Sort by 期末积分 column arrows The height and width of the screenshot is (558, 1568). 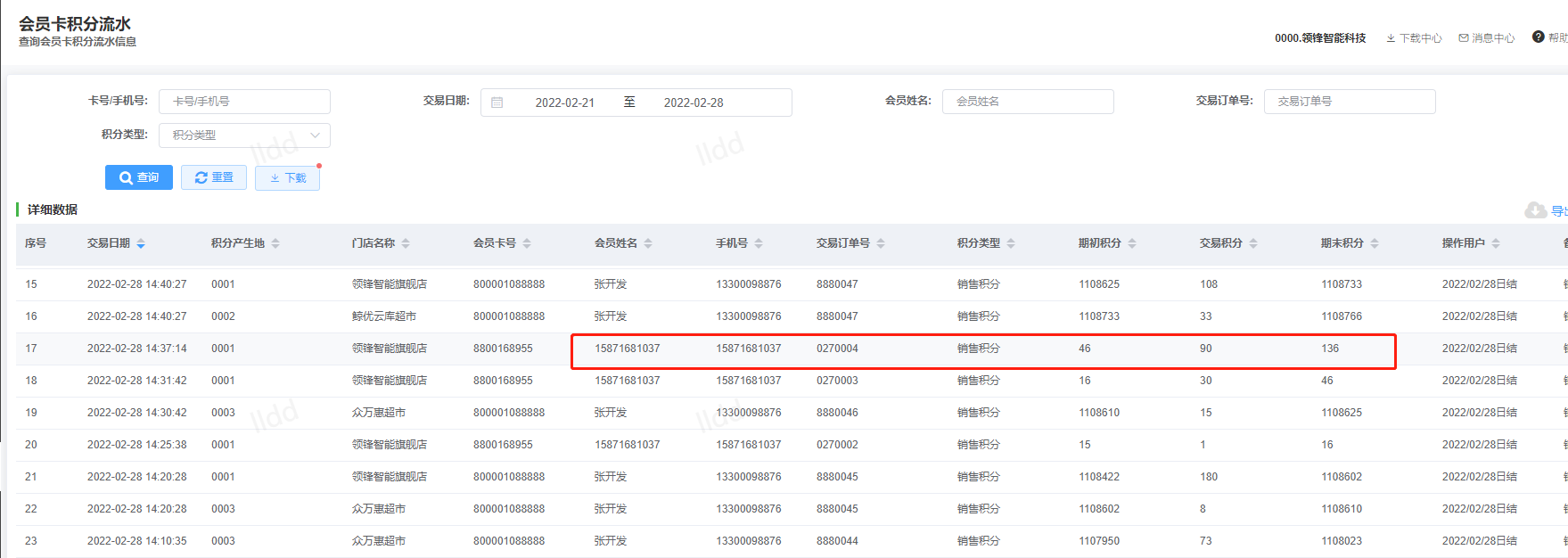[1375, 243]
